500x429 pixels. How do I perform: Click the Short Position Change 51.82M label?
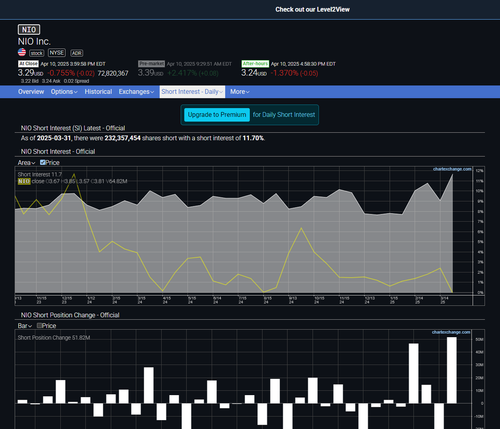pos(54,338)
